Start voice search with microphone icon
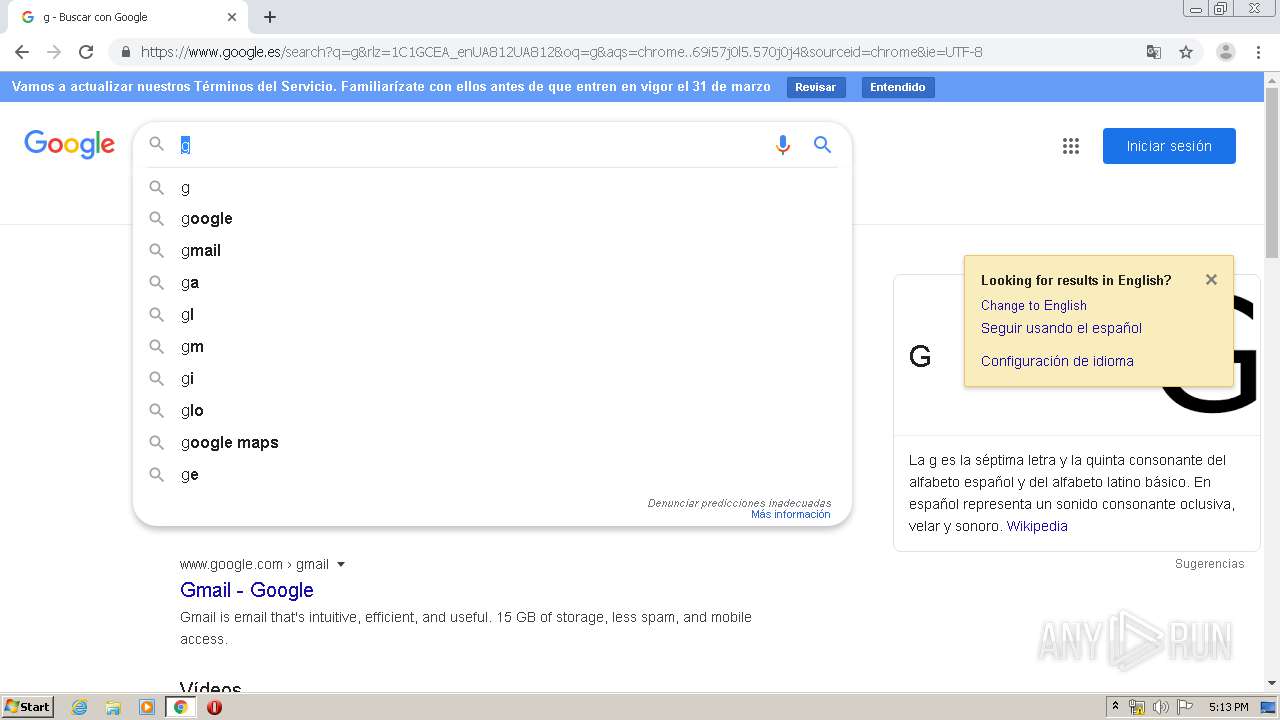This screenshot has width=1280, height=720. pyautogui.click(x=783, y=145)
